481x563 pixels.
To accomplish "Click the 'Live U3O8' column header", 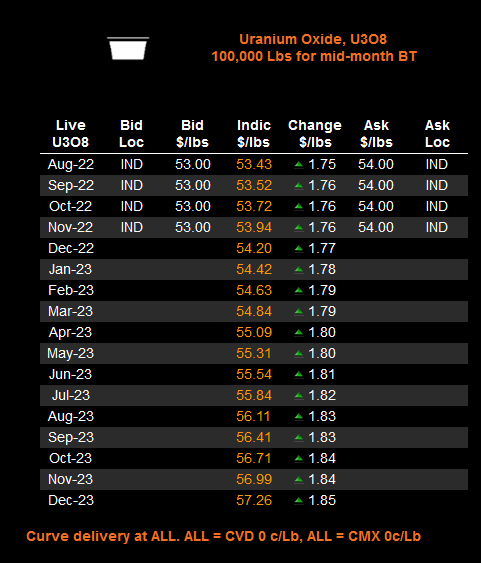I will coord(70,134).
